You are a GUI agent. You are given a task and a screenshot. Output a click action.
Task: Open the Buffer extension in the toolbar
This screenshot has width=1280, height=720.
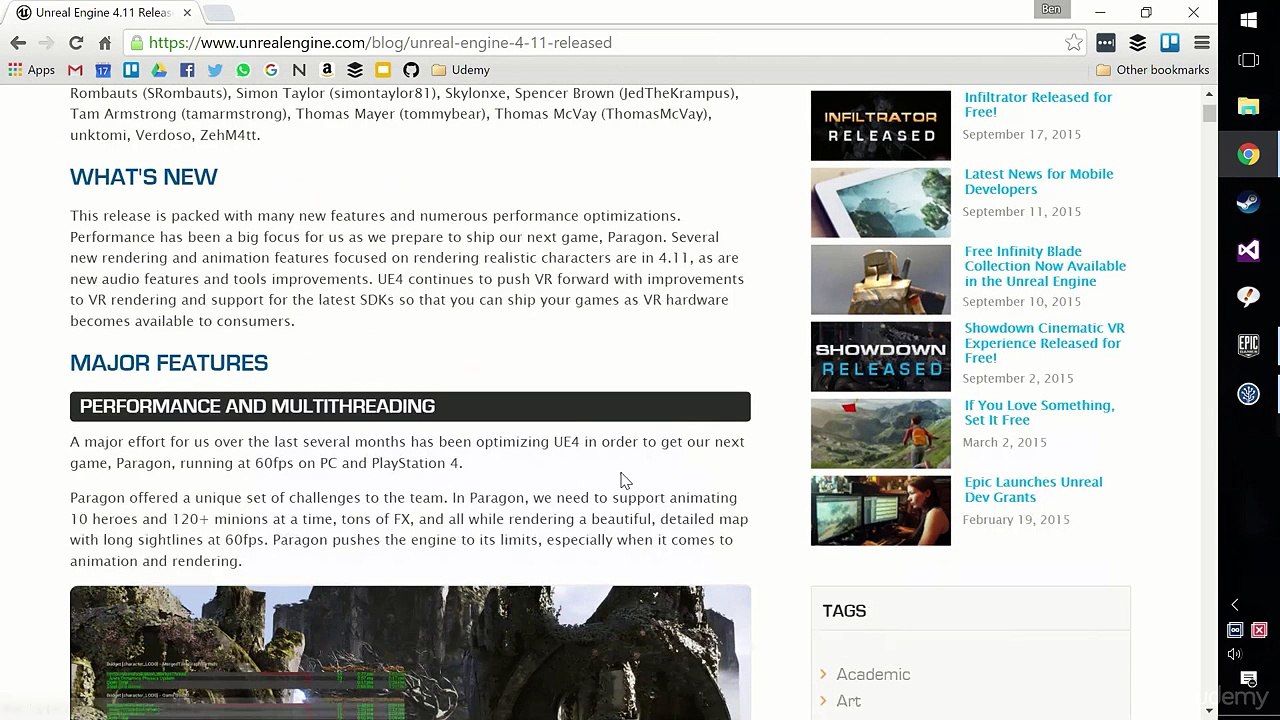[1138, 43]
